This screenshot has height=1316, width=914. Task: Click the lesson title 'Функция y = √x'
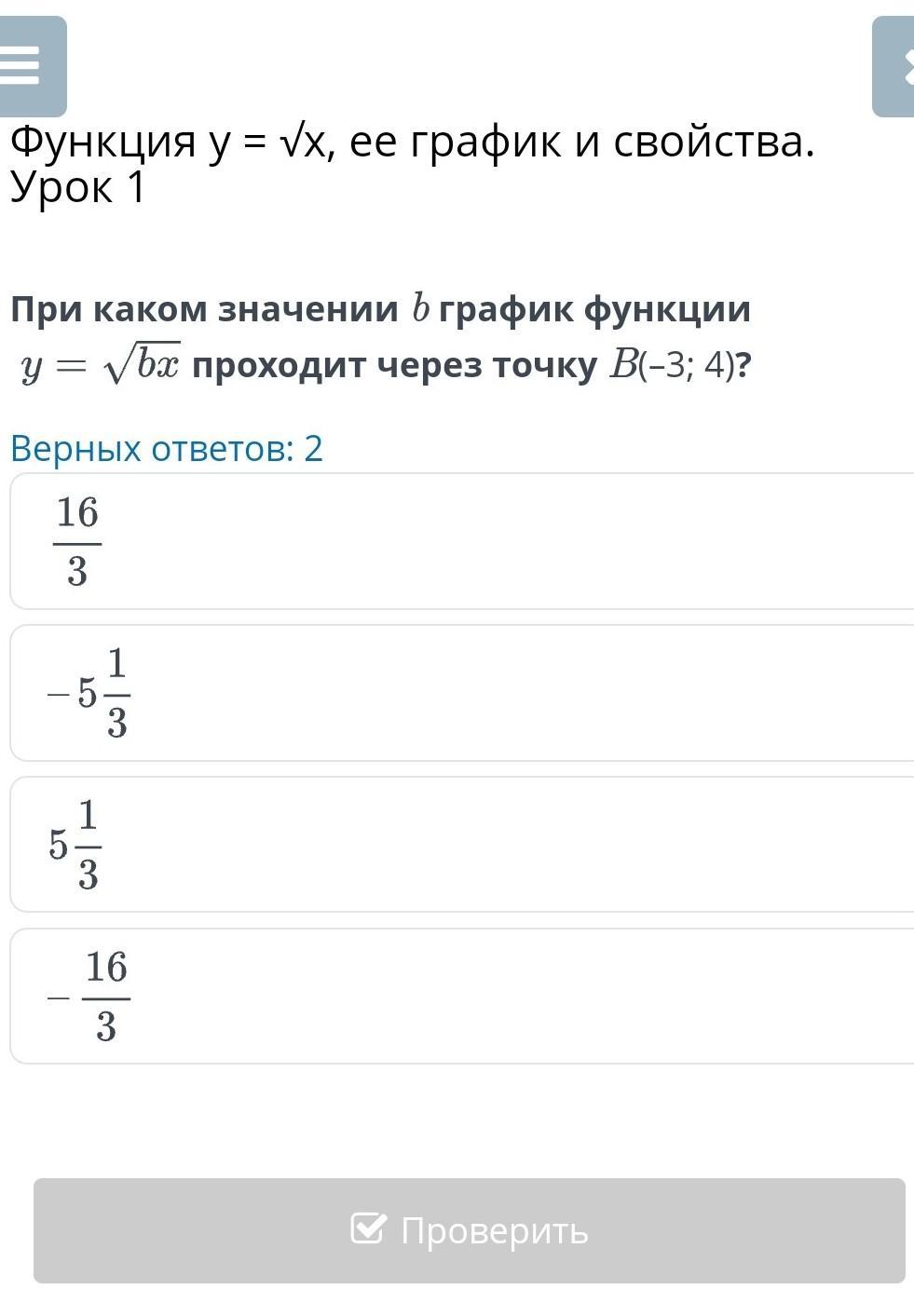pos(165,142)
